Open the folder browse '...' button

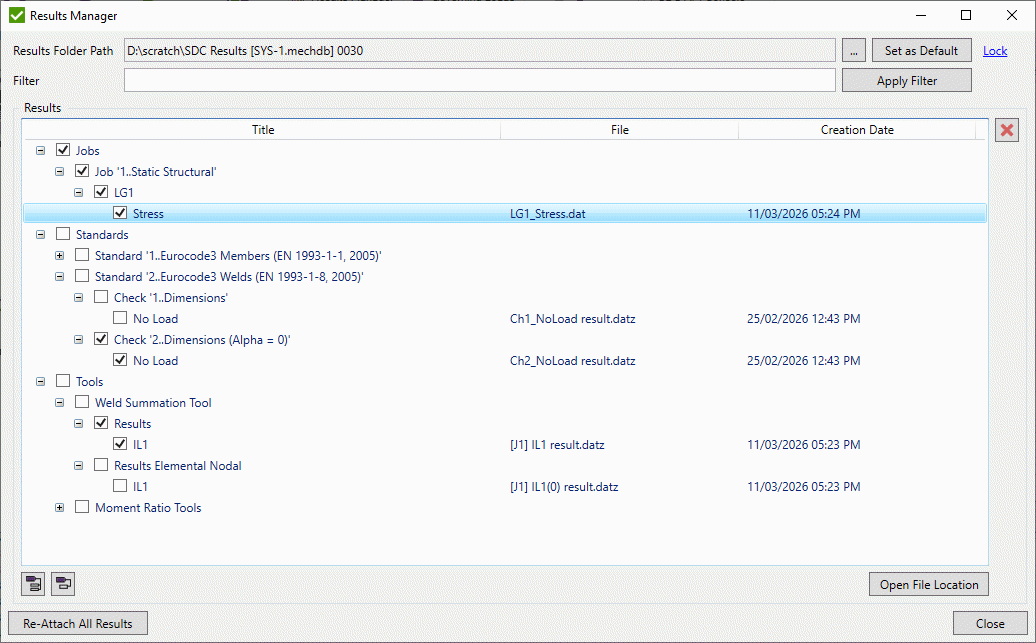click(x=853, y=50)
